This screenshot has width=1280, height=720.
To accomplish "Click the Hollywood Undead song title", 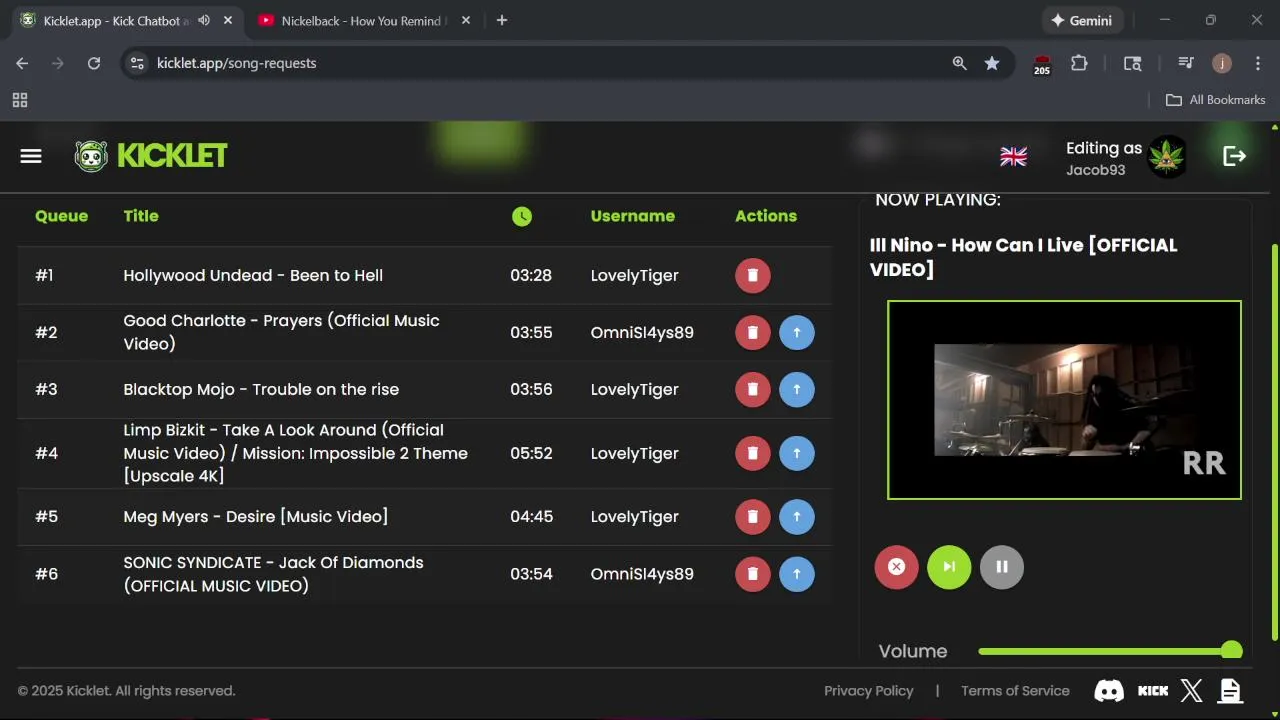I will pos(253,275).
